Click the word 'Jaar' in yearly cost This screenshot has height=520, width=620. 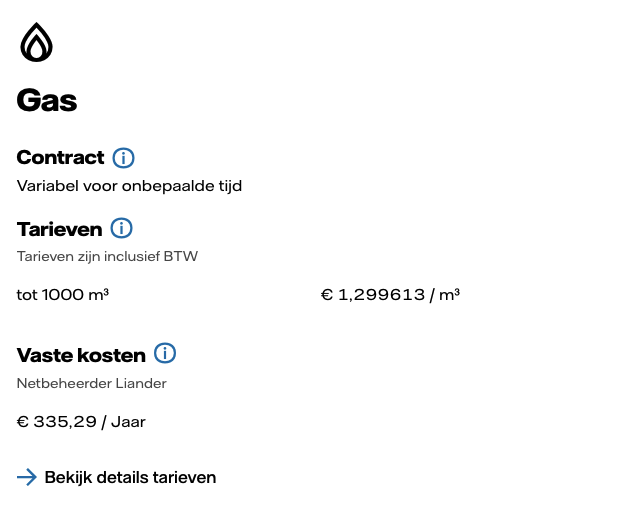[128, 422]
